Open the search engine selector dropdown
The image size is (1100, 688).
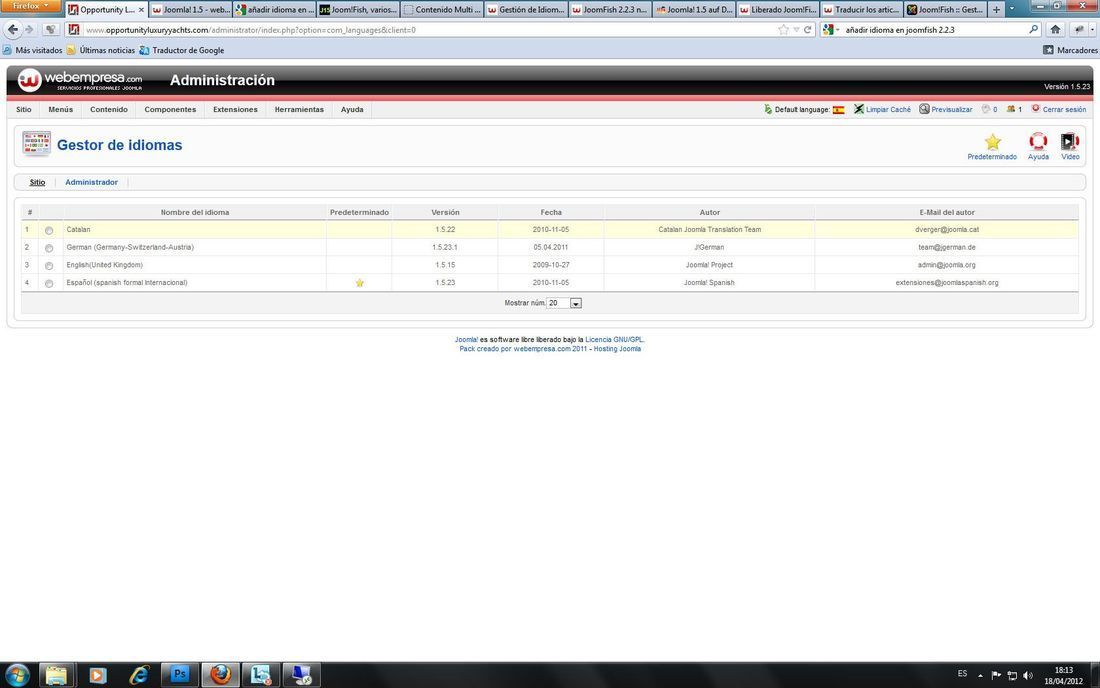831,29
